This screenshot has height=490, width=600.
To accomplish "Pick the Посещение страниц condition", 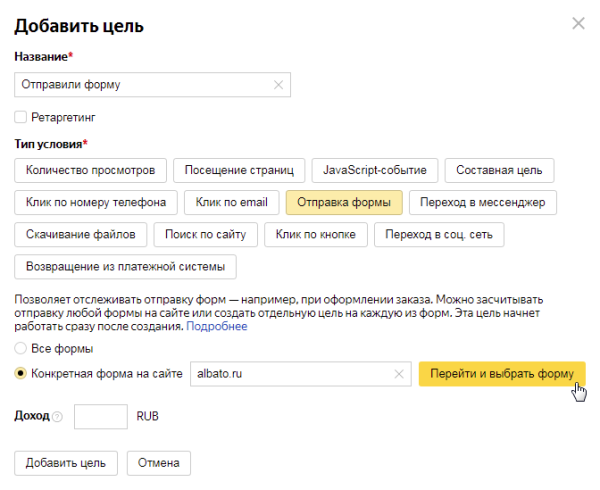I will 238,170.
